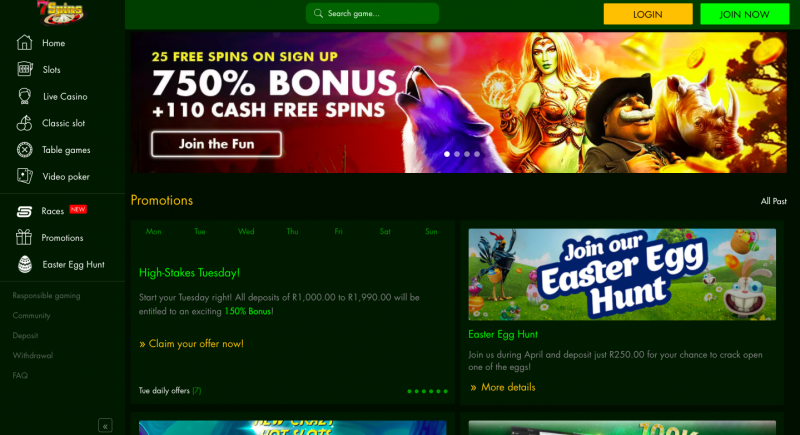The height and width of the screenshot is (435, 800).
Task: Click the Join the Fun banner button
Action: [x=216, y=144]
